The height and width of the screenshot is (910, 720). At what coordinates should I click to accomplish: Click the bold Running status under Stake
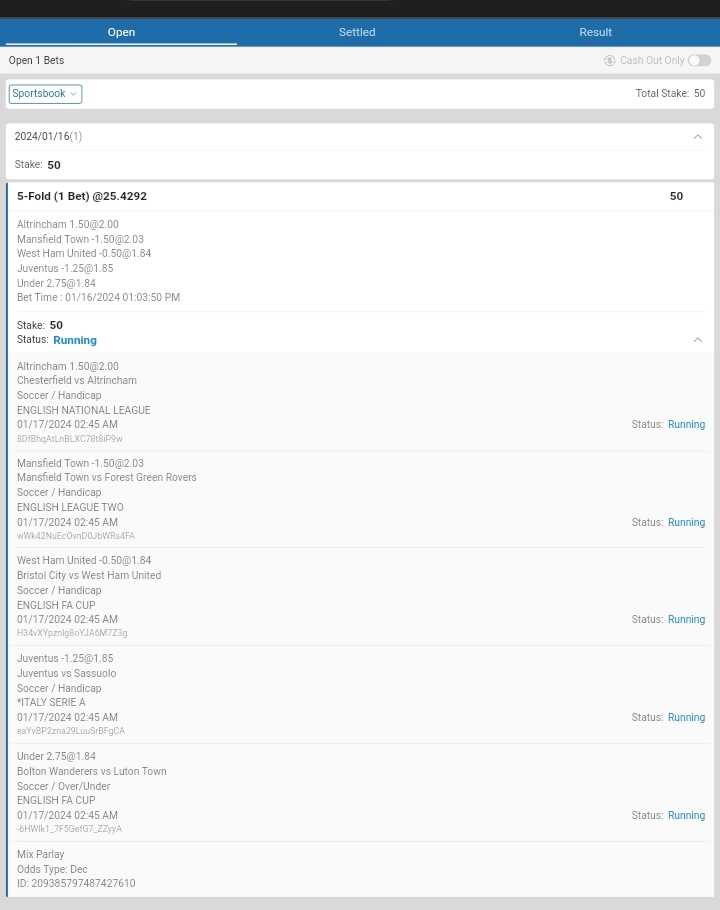coord(75,340)
